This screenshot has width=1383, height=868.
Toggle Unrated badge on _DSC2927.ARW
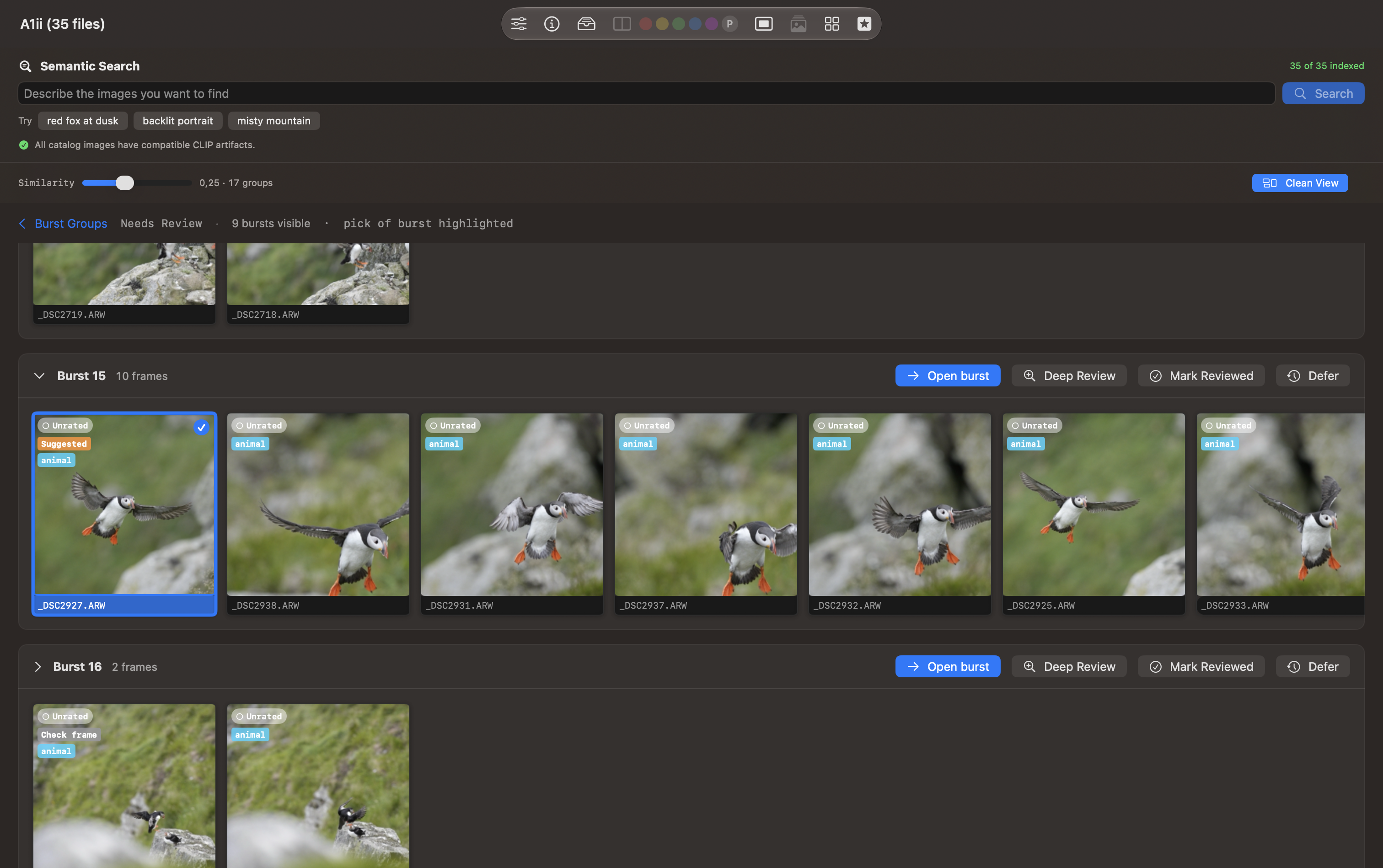point(65,425)
